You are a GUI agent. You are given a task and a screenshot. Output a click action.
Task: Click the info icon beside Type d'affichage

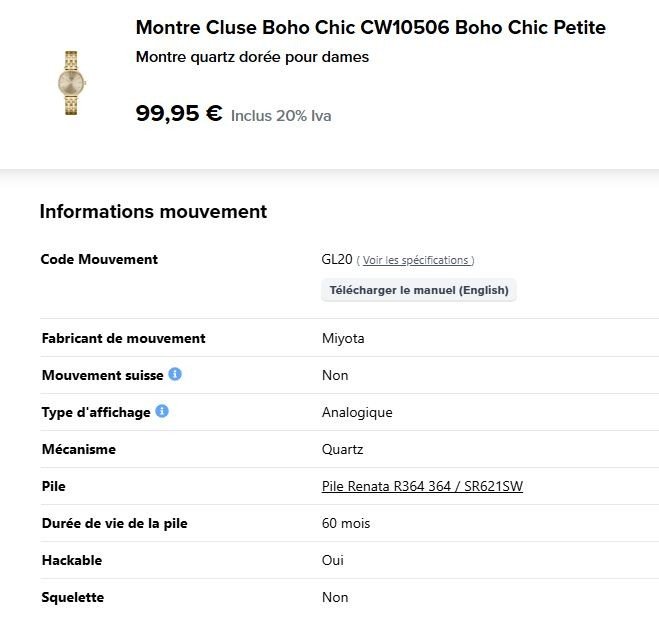(x=162, y=411)
